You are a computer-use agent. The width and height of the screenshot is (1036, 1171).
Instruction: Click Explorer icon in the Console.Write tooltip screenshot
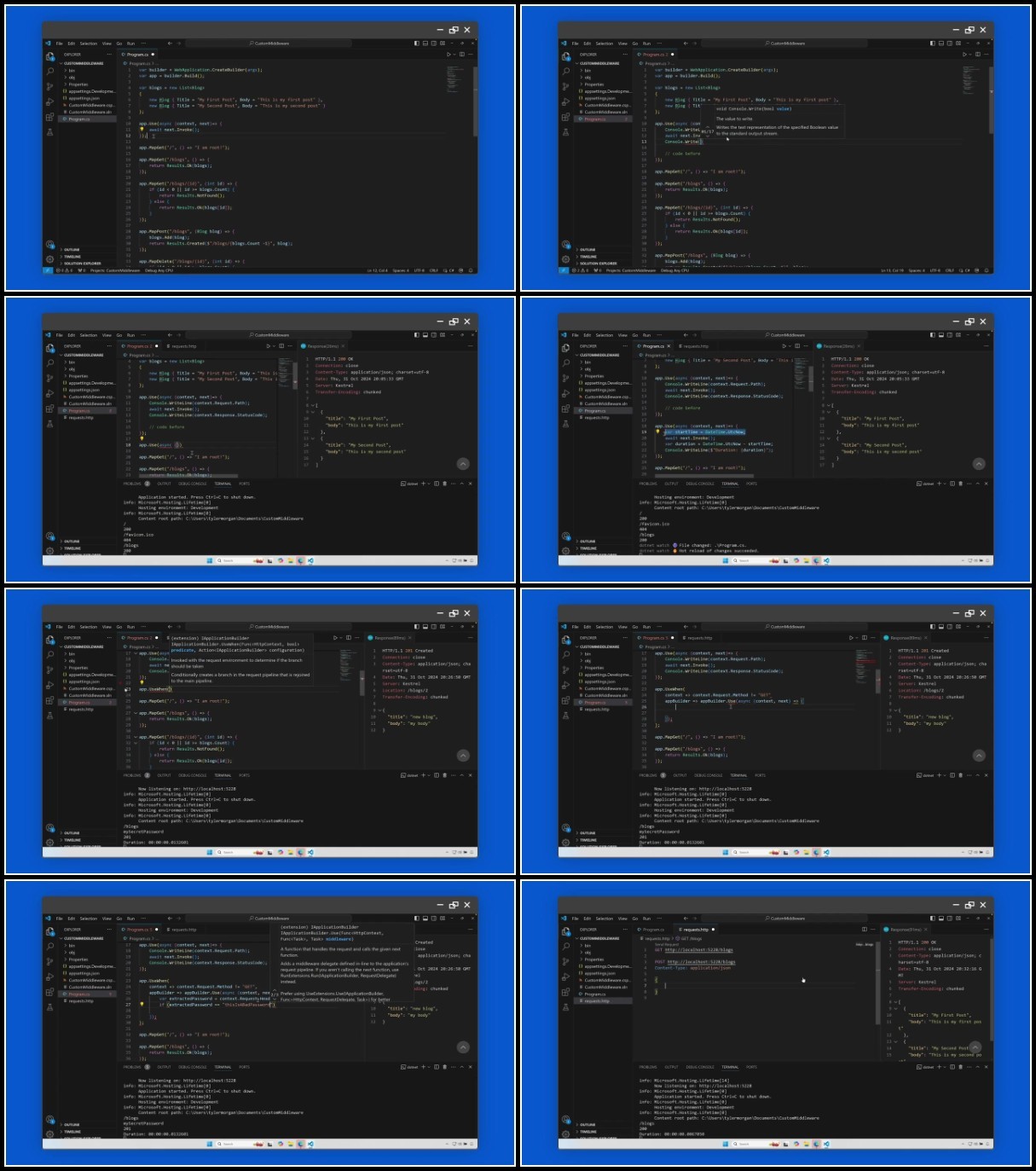coord(566,57)
